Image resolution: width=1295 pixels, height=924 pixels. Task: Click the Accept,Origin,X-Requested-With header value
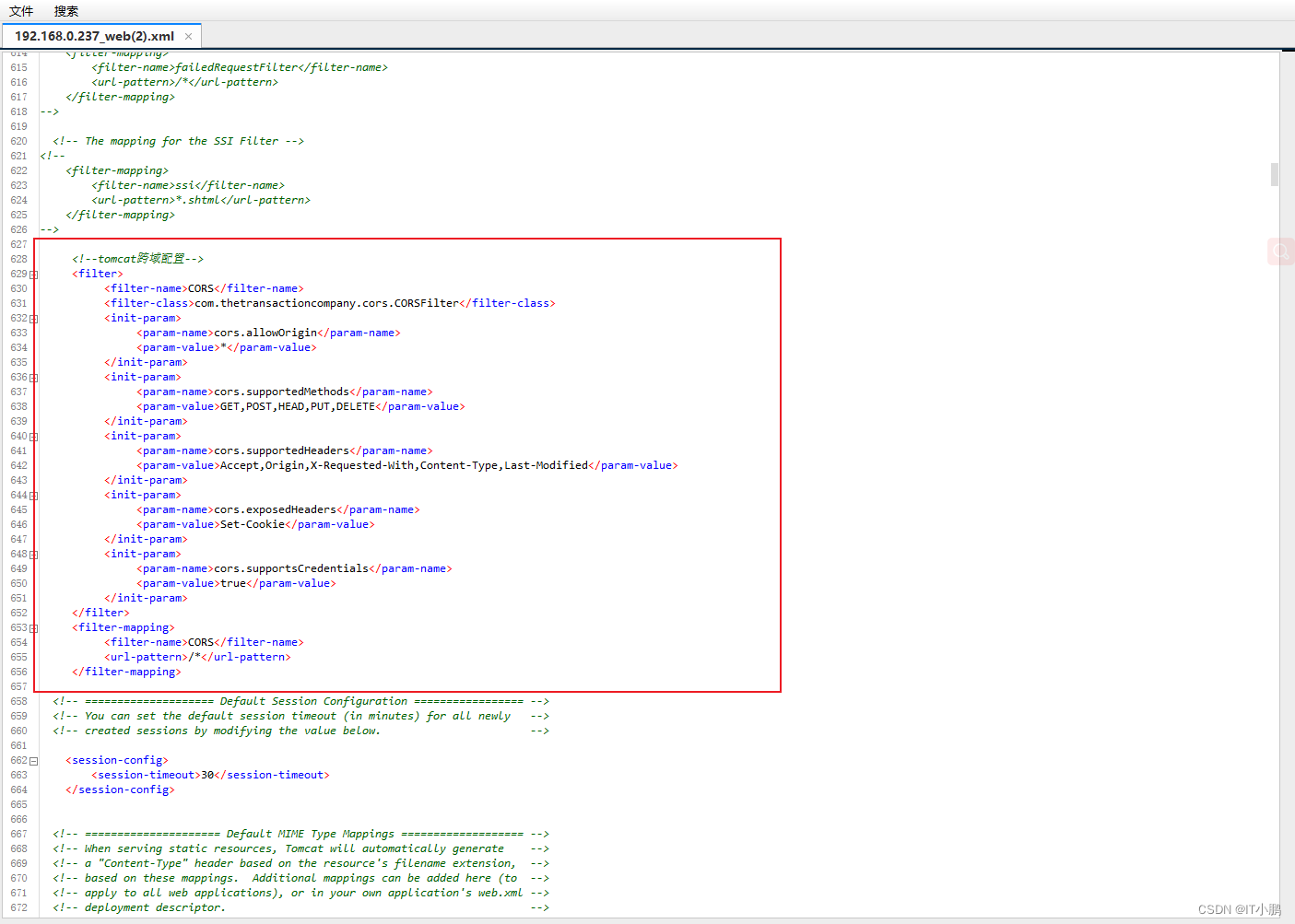pos(404,465)
